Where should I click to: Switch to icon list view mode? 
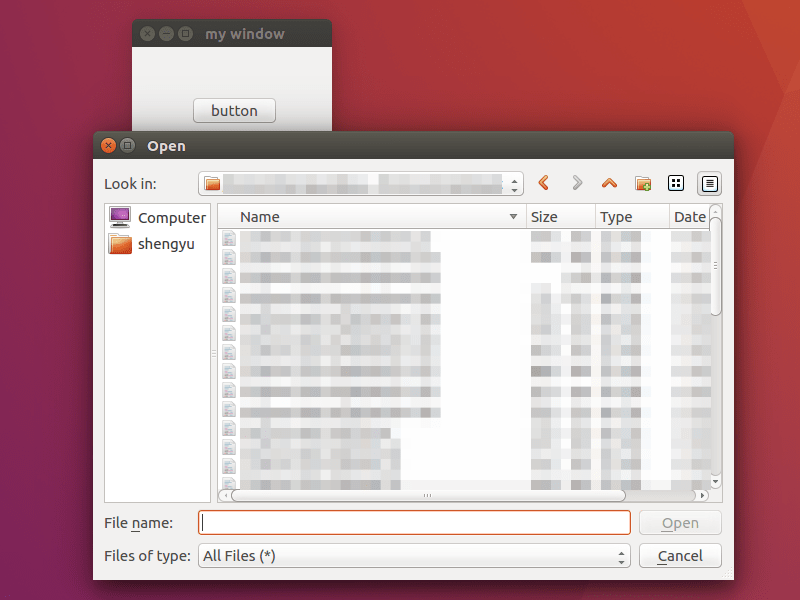[x=676, y=183]
